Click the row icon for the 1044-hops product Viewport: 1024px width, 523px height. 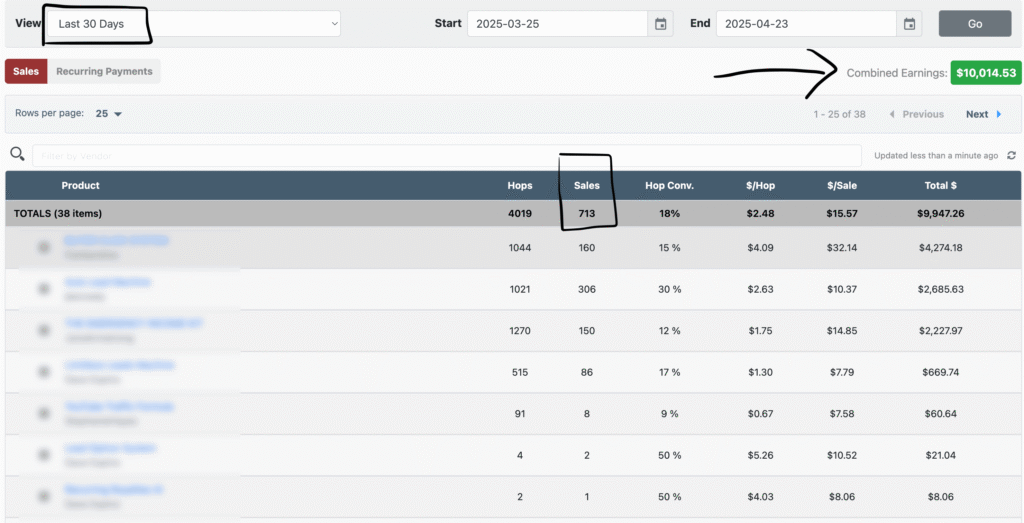[44, 247]
